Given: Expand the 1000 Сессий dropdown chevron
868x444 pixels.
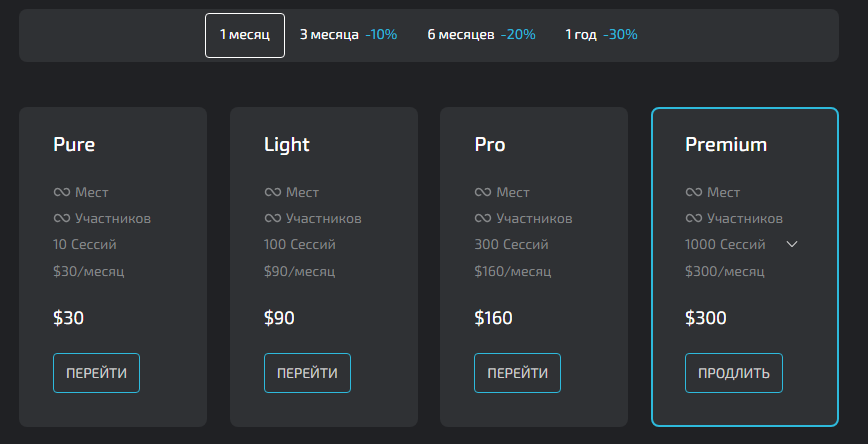Looking at the screenshot, I should [x=792, y=244].
